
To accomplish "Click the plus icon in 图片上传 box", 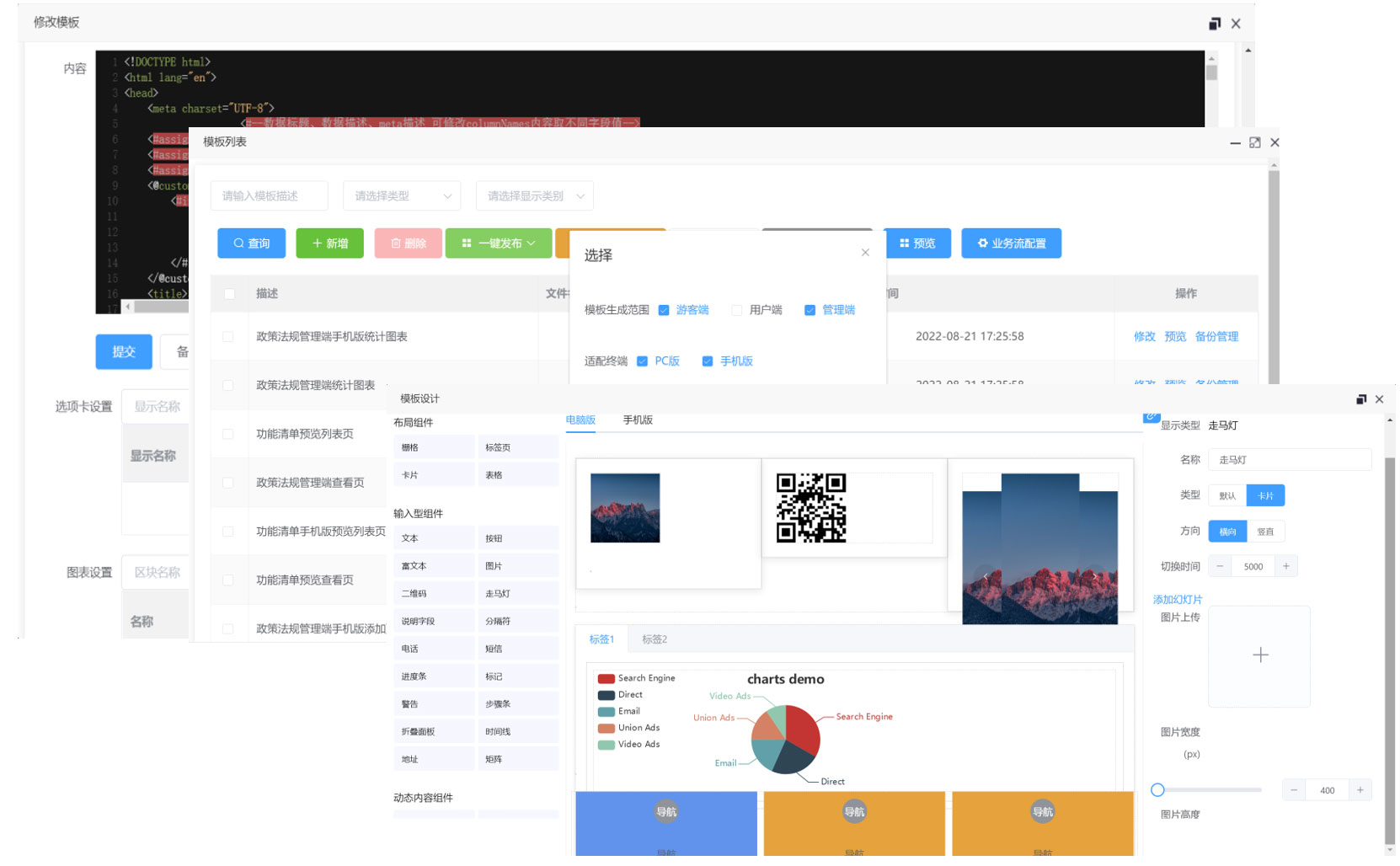I will (x=1260, y=655).
